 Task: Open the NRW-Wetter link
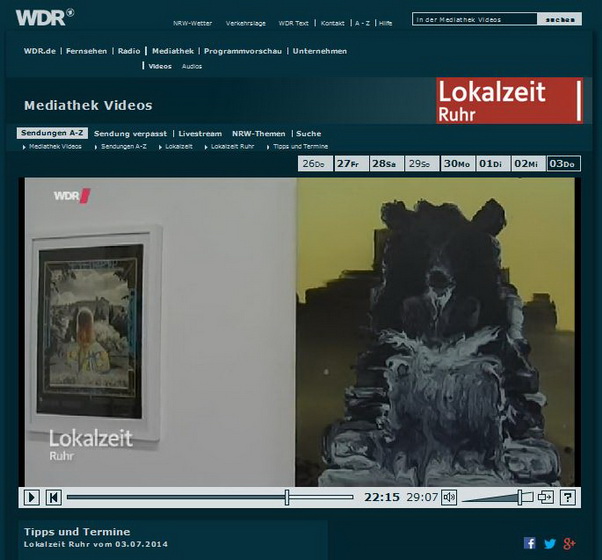point(192,22)
